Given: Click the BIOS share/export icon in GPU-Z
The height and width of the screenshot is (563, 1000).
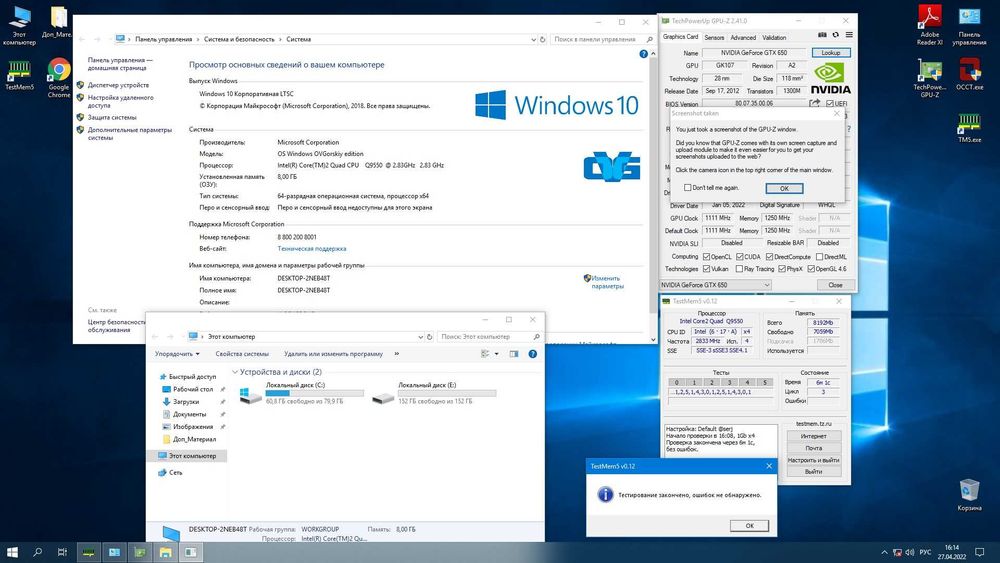Looking at the screenshot, I should click(814, 103).
